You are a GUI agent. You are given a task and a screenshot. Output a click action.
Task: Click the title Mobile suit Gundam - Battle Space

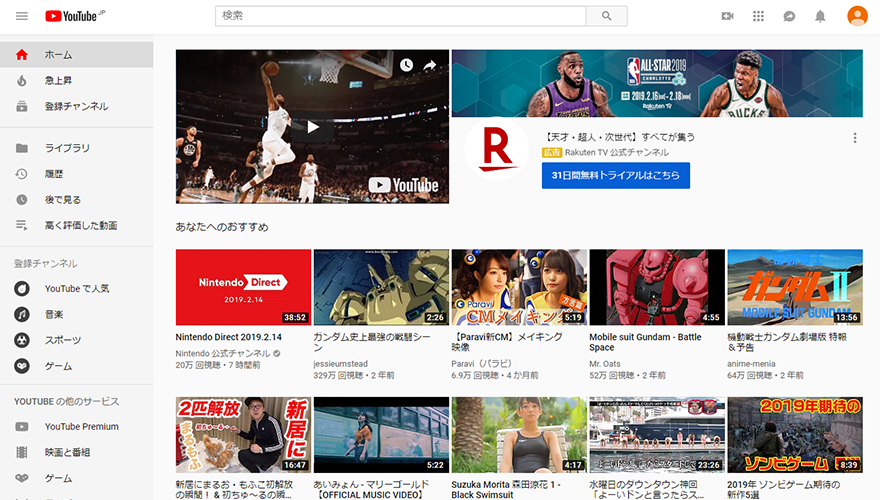tap(645, 342)
